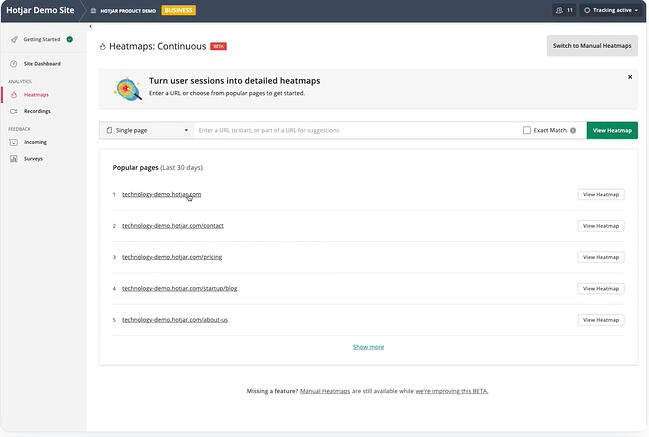Click Switch to Manual Heatmaps button
The image size is (649, 437).
pyautogui.click(x=592, y=46)
